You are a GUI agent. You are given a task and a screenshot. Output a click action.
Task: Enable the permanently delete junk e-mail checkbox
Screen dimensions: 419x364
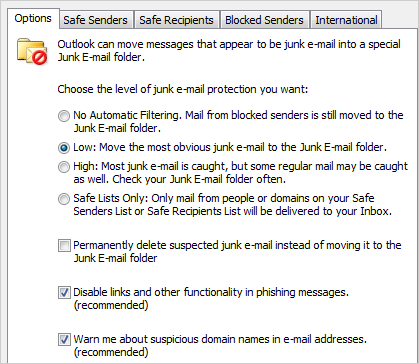pyautogui.click(x=64, y=246)
